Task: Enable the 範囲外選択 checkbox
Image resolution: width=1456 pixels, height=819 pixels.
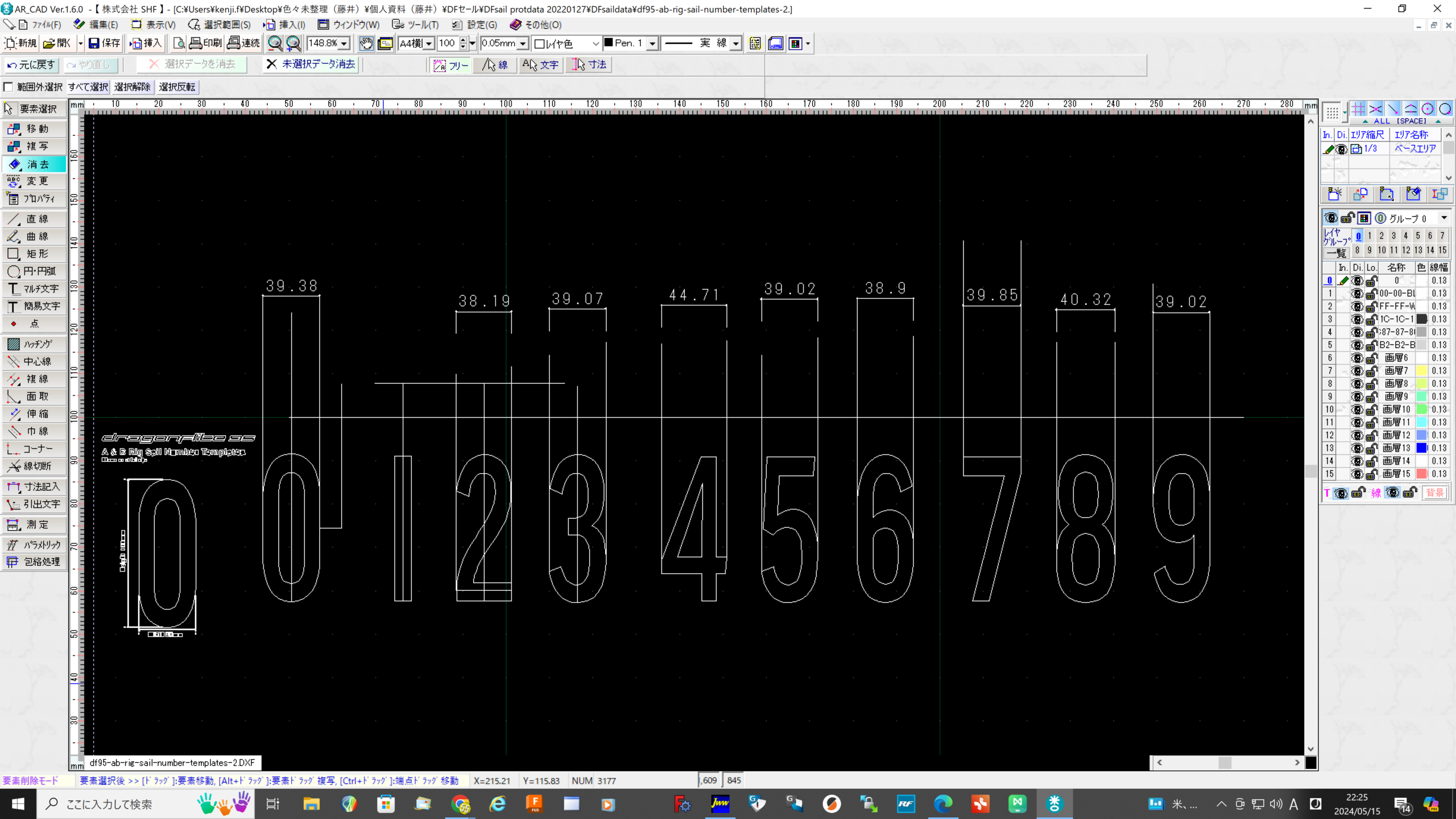Action: point(9,87)
